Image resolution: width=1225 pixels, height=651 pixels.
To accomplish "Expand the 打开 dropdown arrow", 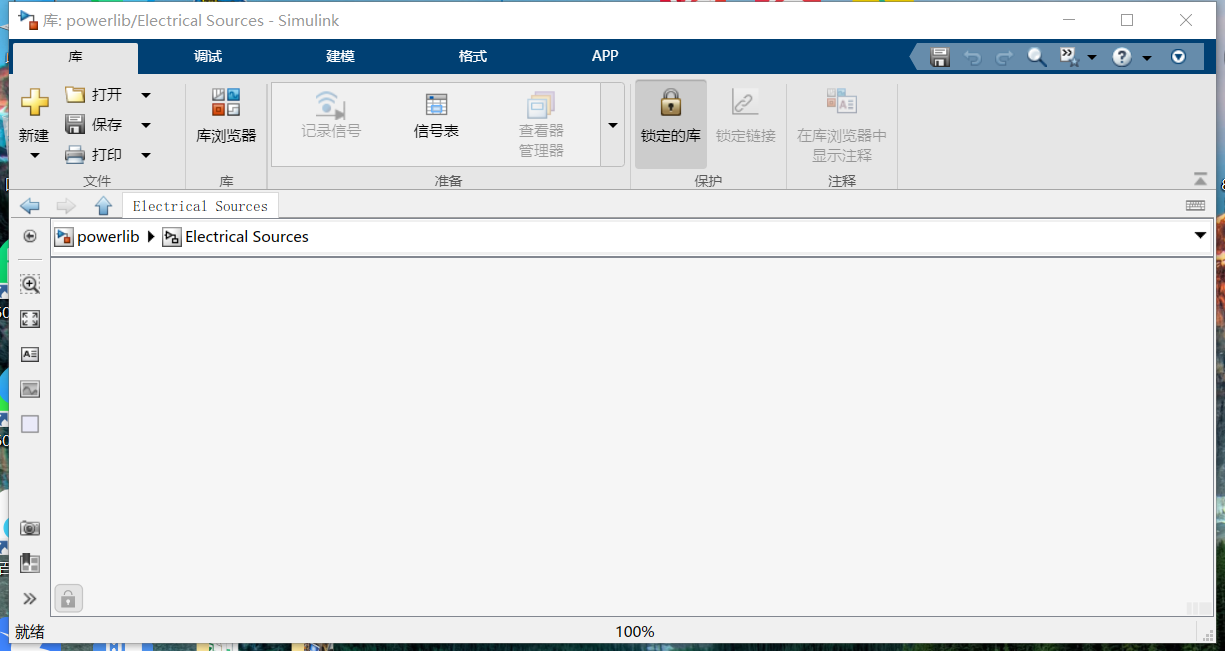I will point(146,95).
